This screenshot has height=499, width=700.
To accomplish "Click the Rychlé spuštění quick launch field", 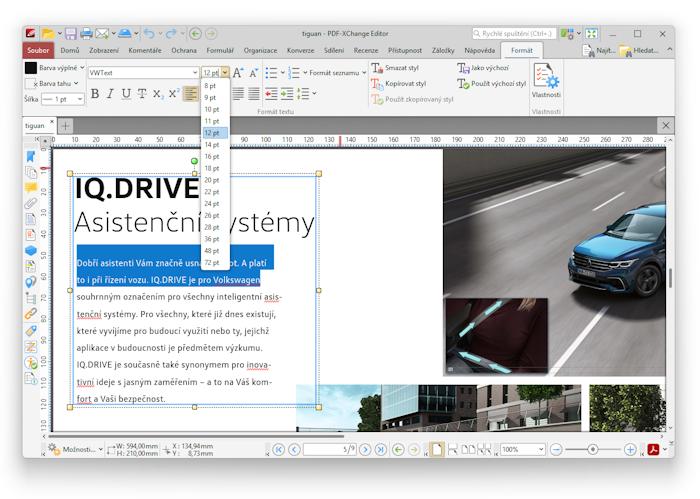I will (514, 33).
